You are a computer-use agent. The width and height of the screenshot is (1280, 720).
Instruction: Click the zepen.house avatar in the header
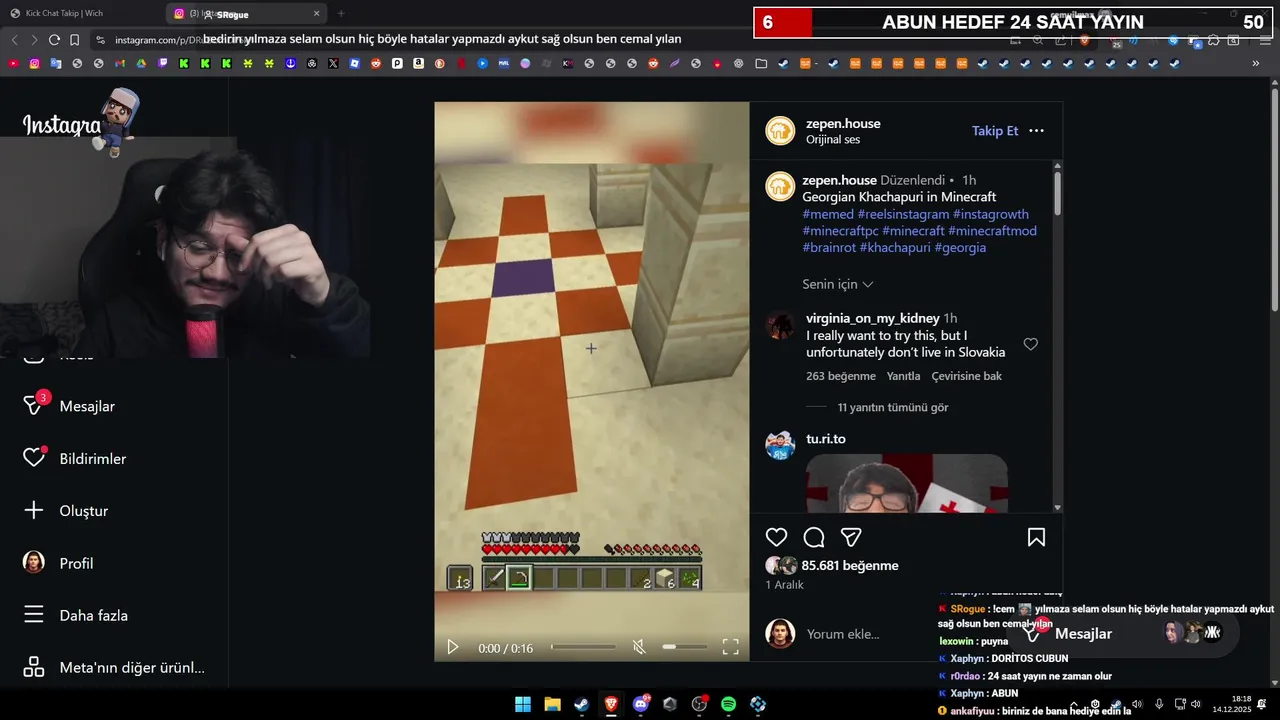[780, 131]
